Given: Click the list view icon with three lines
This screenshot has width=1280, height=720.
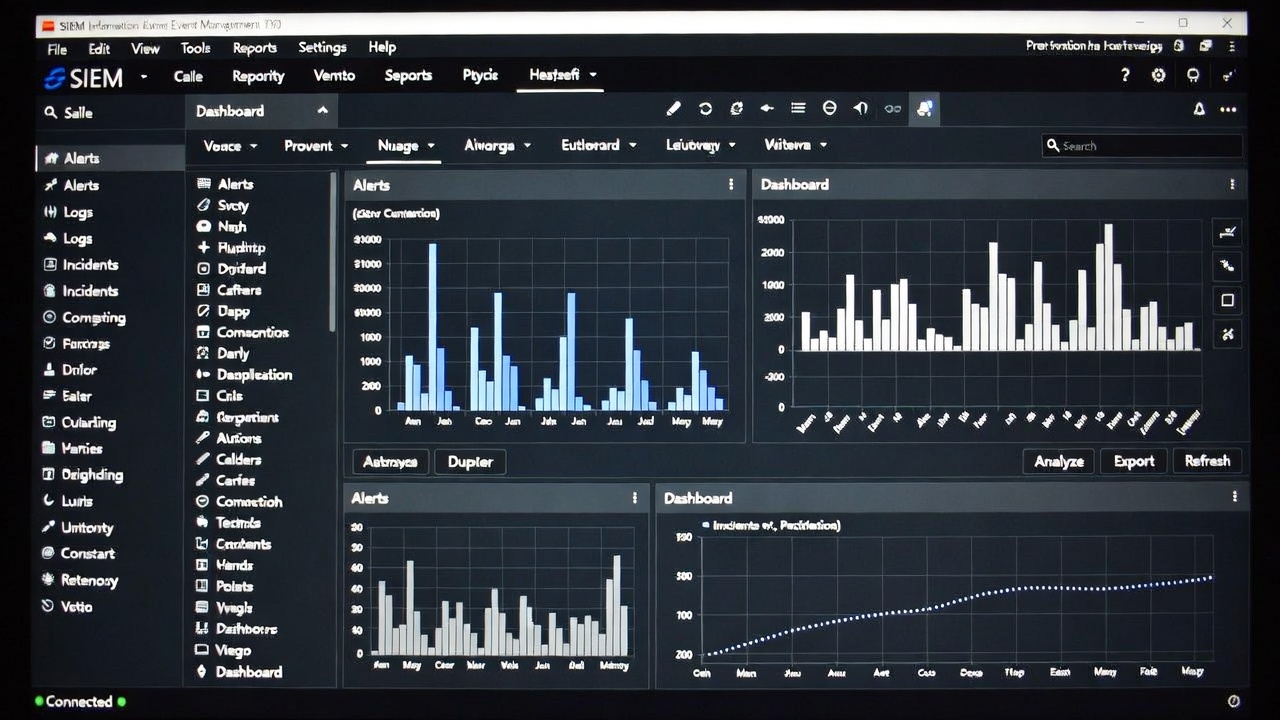Looking at the screenshot, I should 798,109.
